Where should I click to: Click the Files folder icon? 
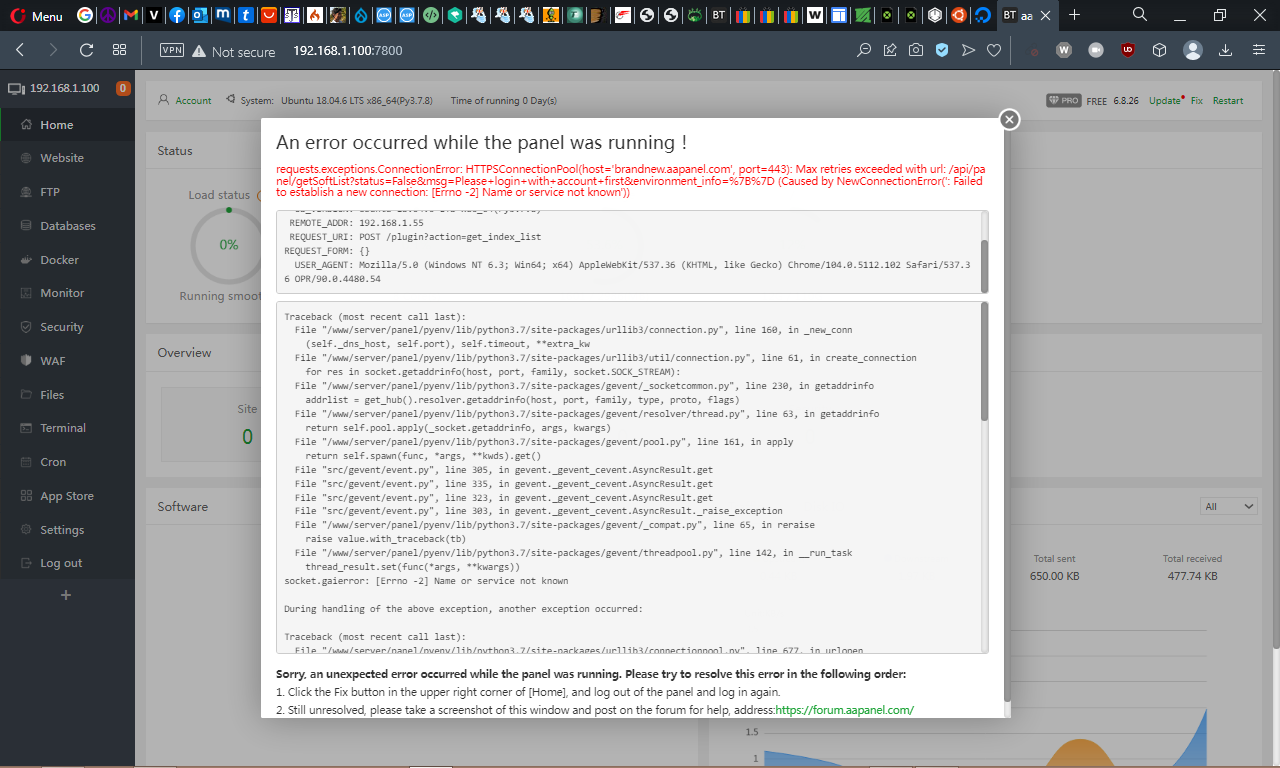tap(26, 395)
